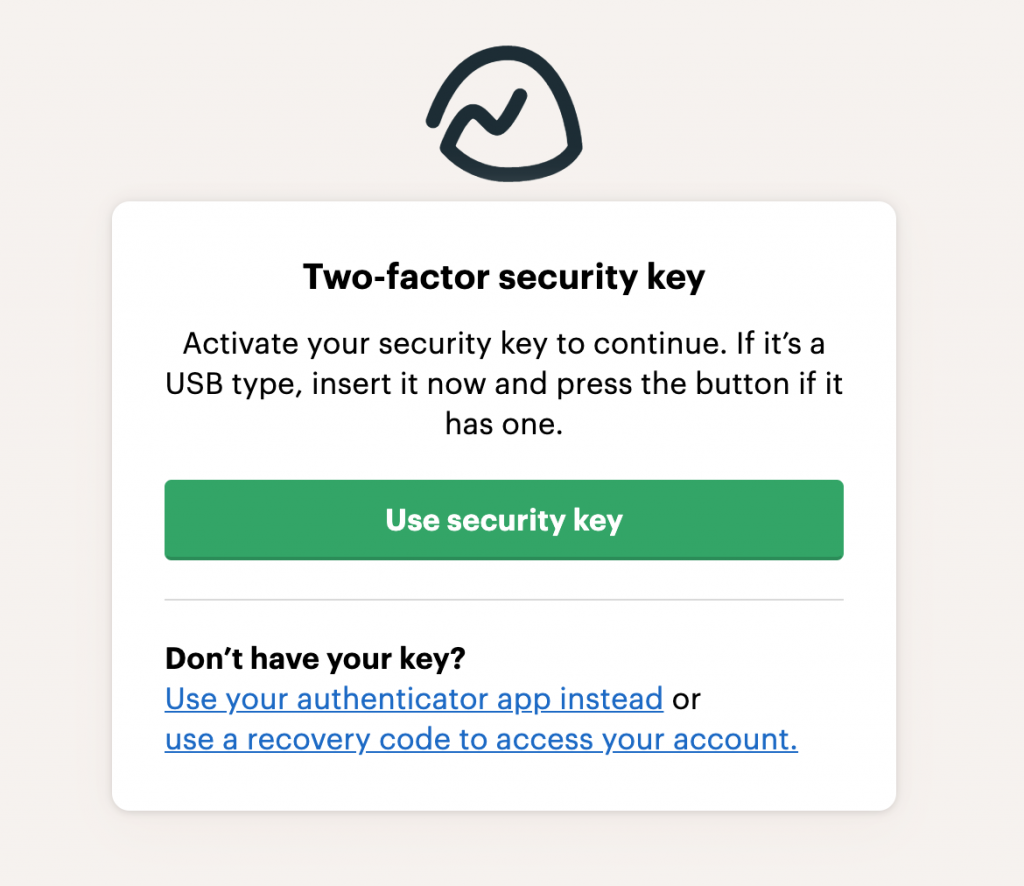
Task: Click the word "instead" in the authenticator link
Action: point(611,698)
